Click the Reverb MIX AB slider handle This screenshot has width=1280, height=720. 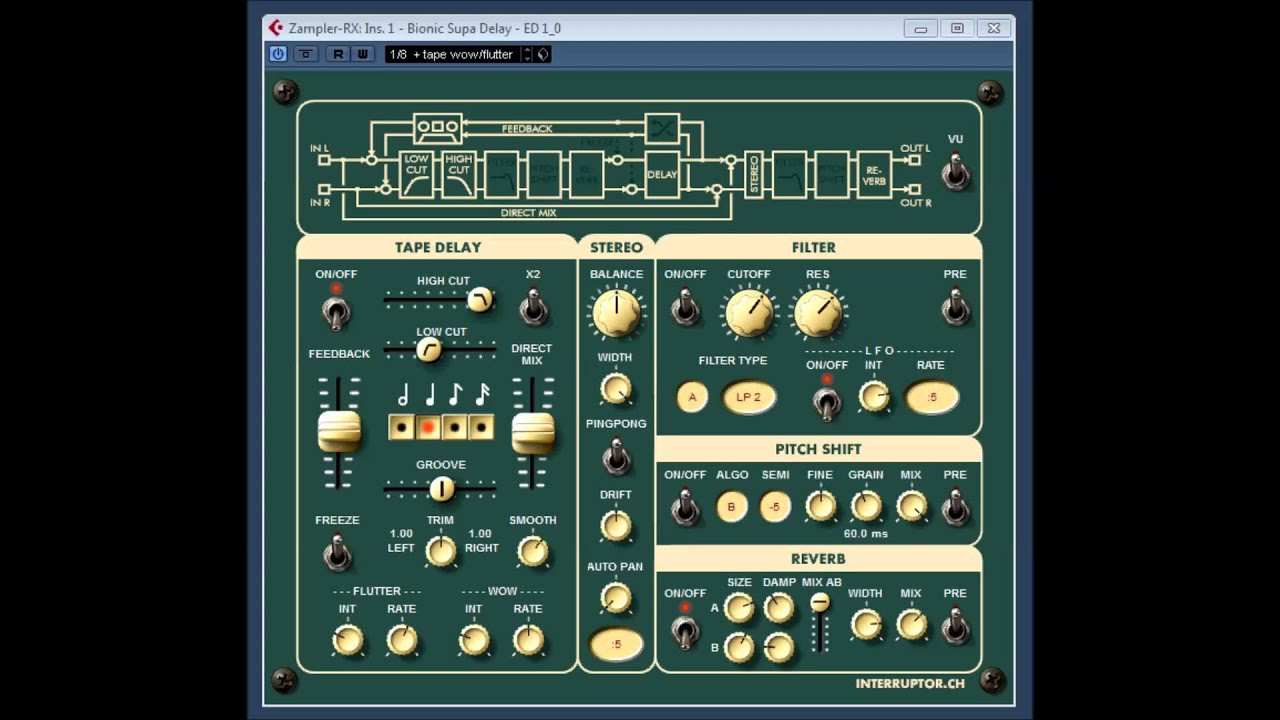pyautogui.click(x=820, y=602)
